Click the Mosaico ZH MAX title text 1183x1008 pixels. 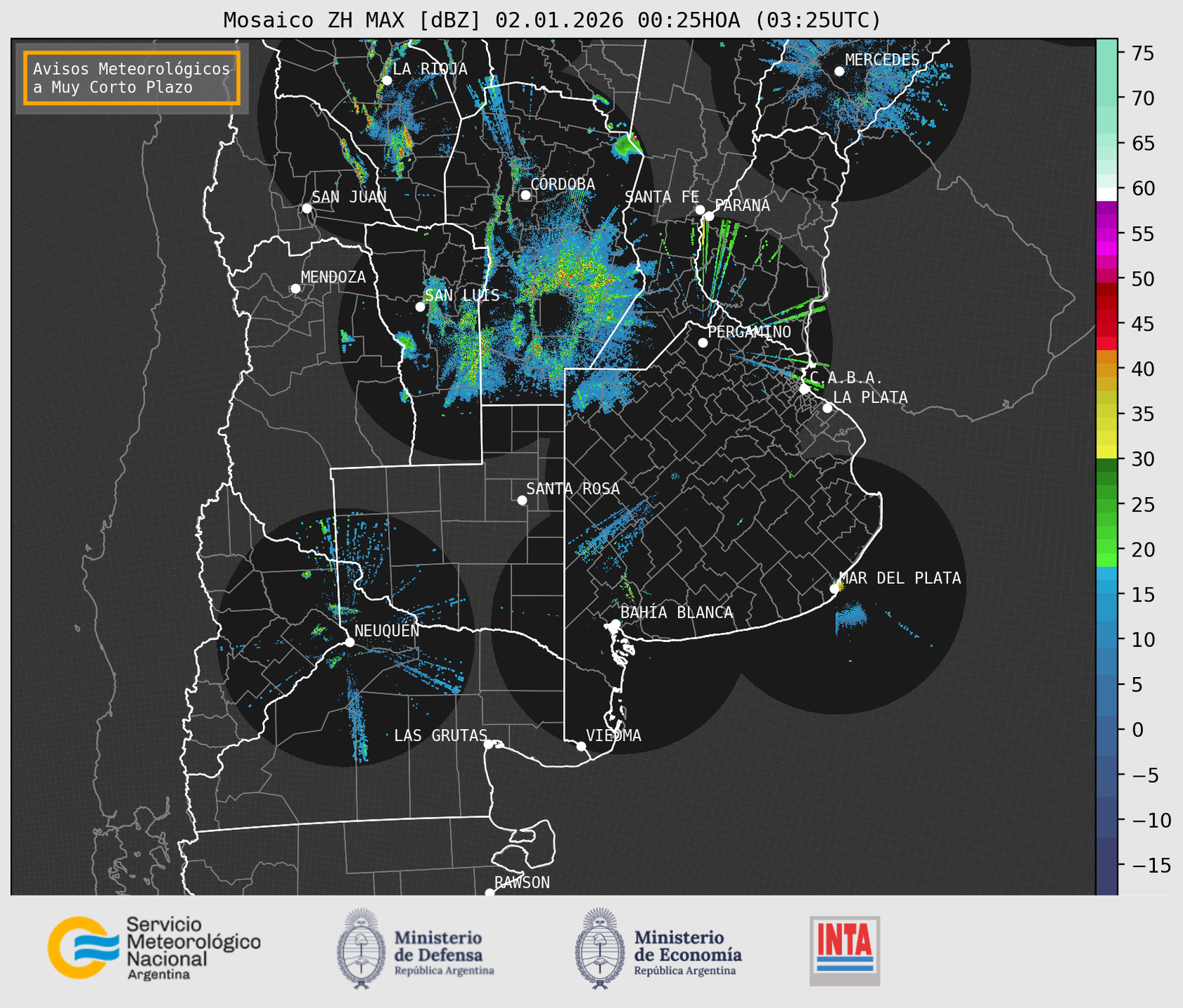(x=551, y=20)
